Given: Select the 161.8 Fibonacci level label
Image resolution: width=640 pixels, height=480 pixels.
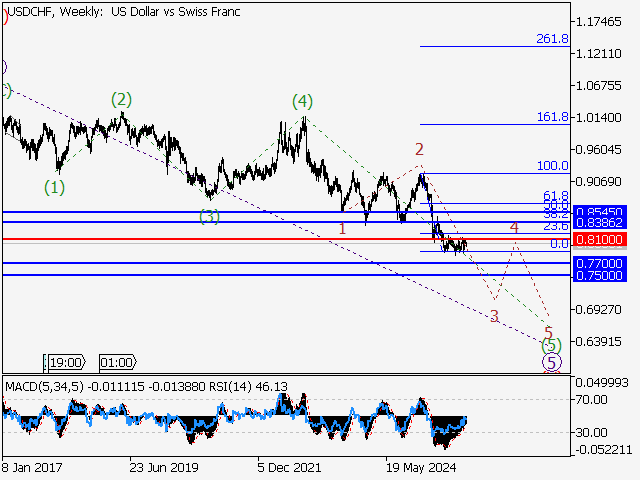Looking at the screenshot, I should point(552,117).
